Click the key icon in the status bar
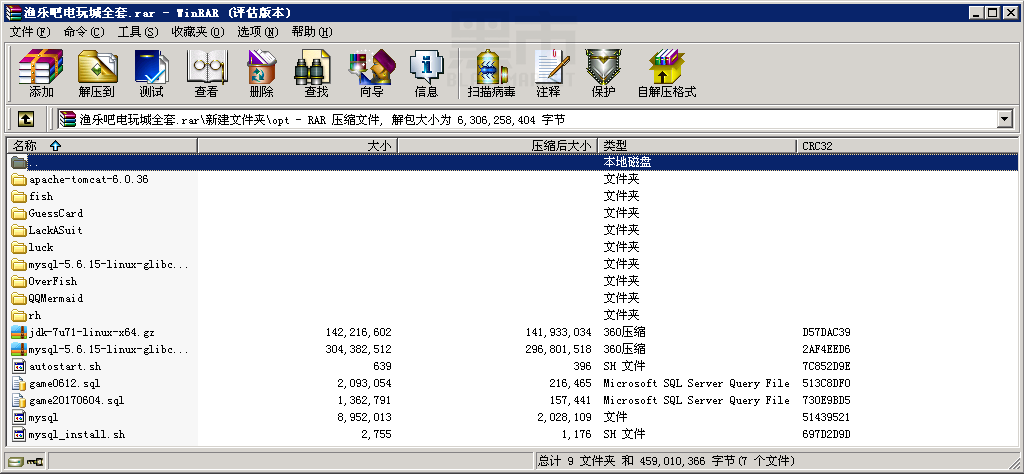Screen dimensions: 1024x474 [x=35, y=461]
